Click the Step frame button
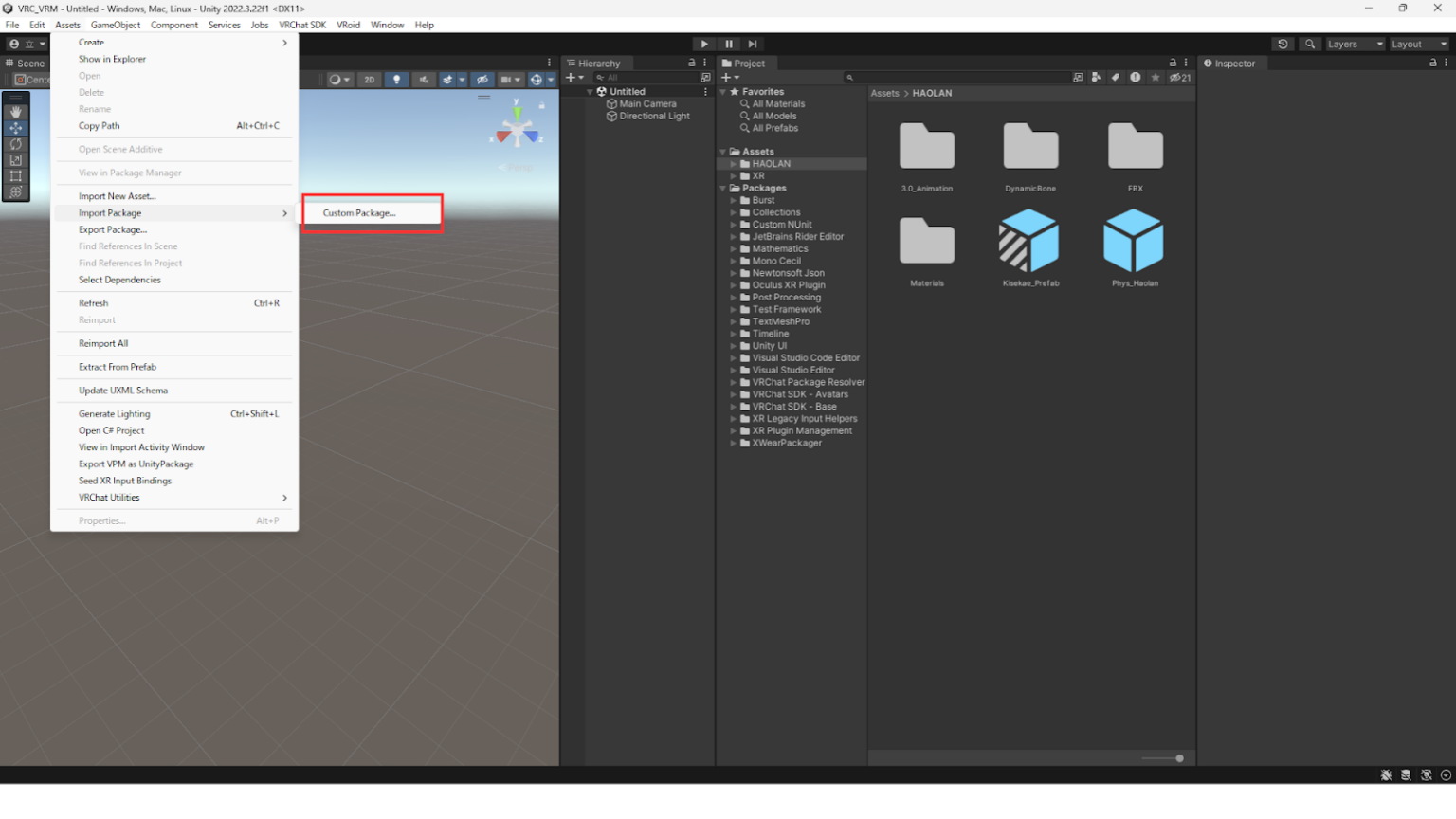 tap(753, 44)
